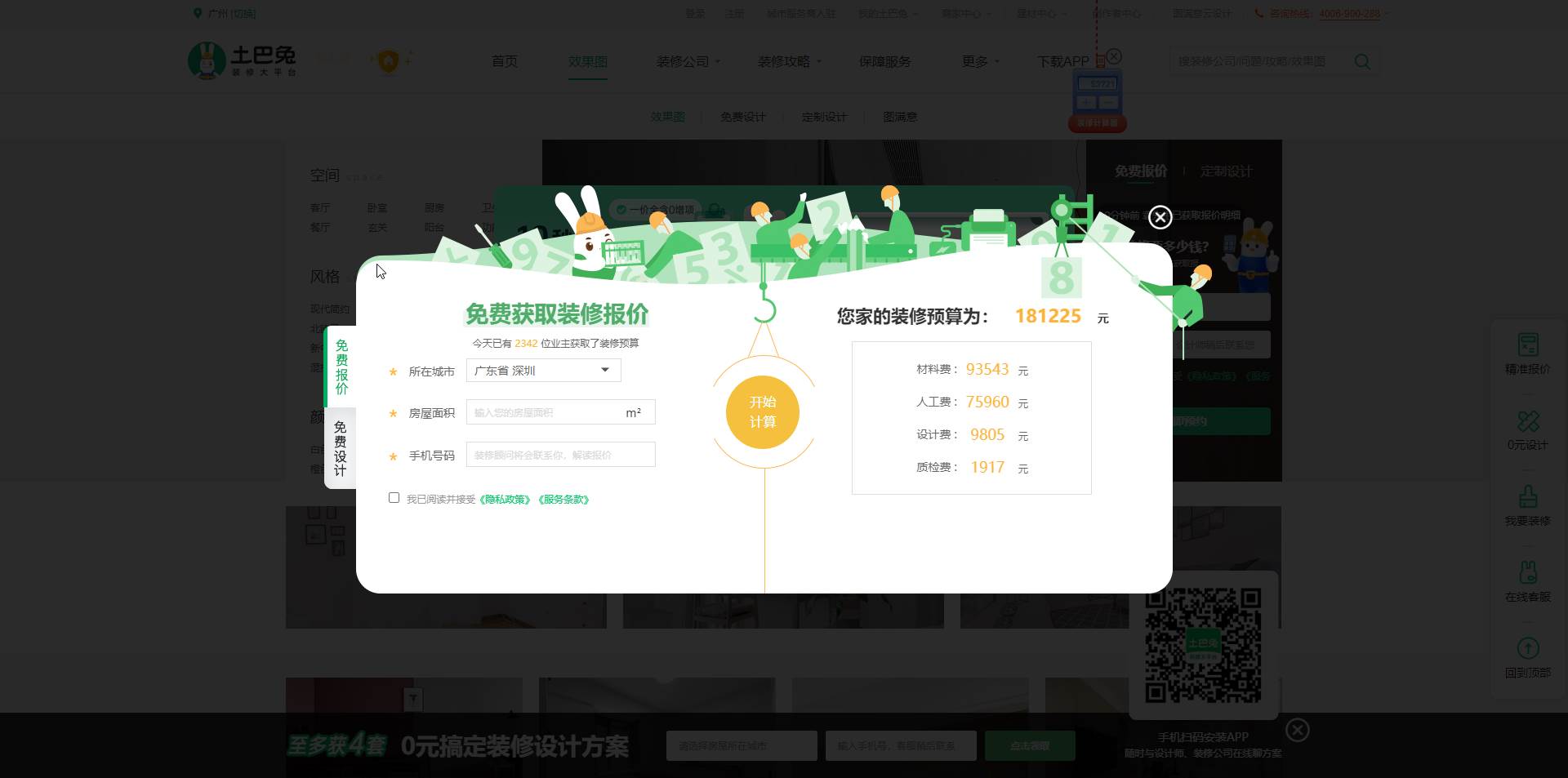Select 玄关 in the 空间 filter
The width and height of the screenshot is (1568, 778).
pos(377,228)
